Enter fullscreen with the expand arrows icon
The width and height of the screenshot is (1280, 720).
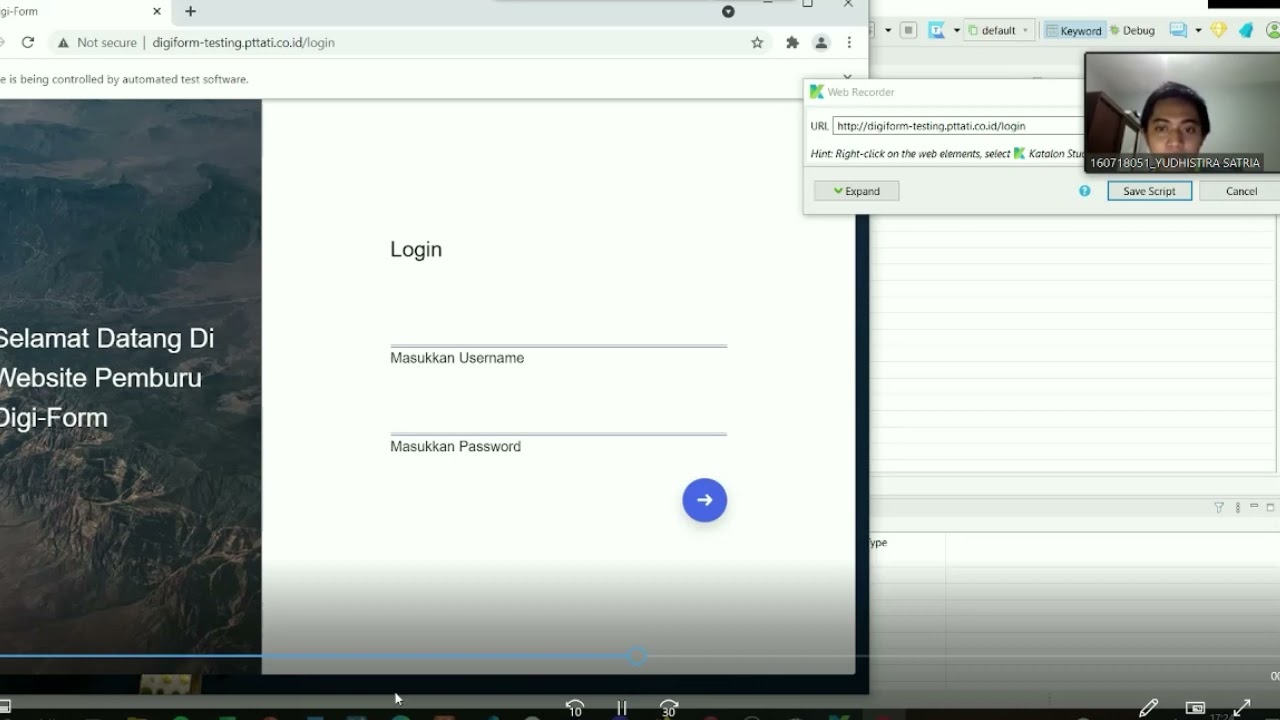pyautogui.click(x=1242, y=708)
